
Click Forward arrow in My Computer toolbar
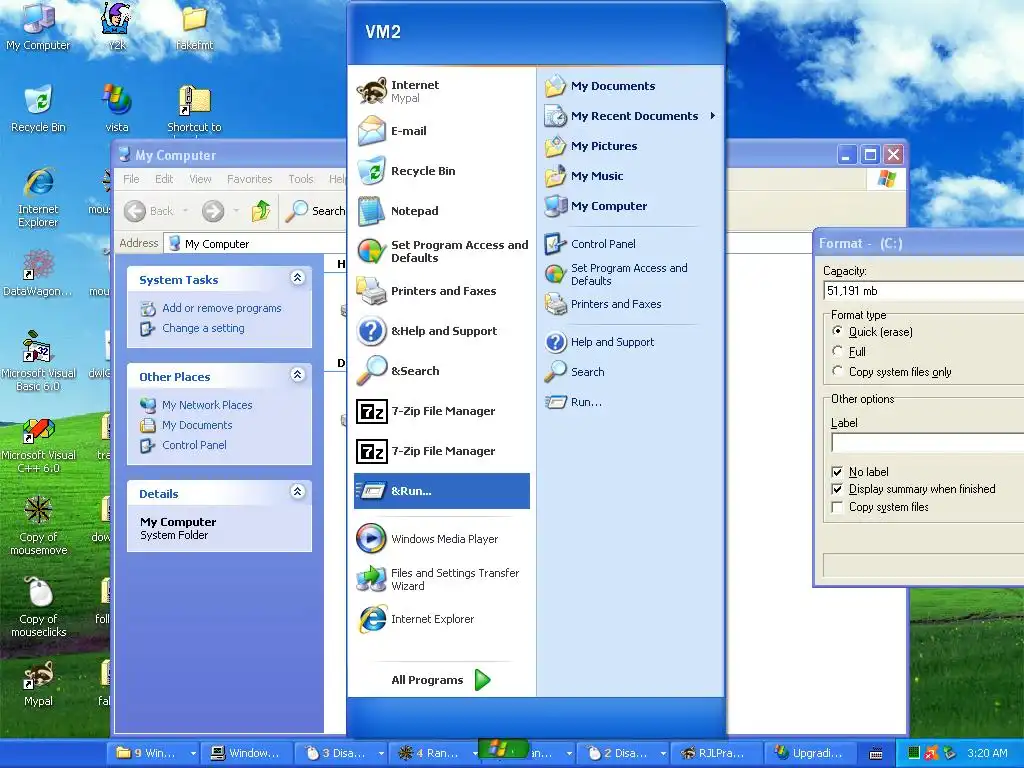(x=213, y=211)
